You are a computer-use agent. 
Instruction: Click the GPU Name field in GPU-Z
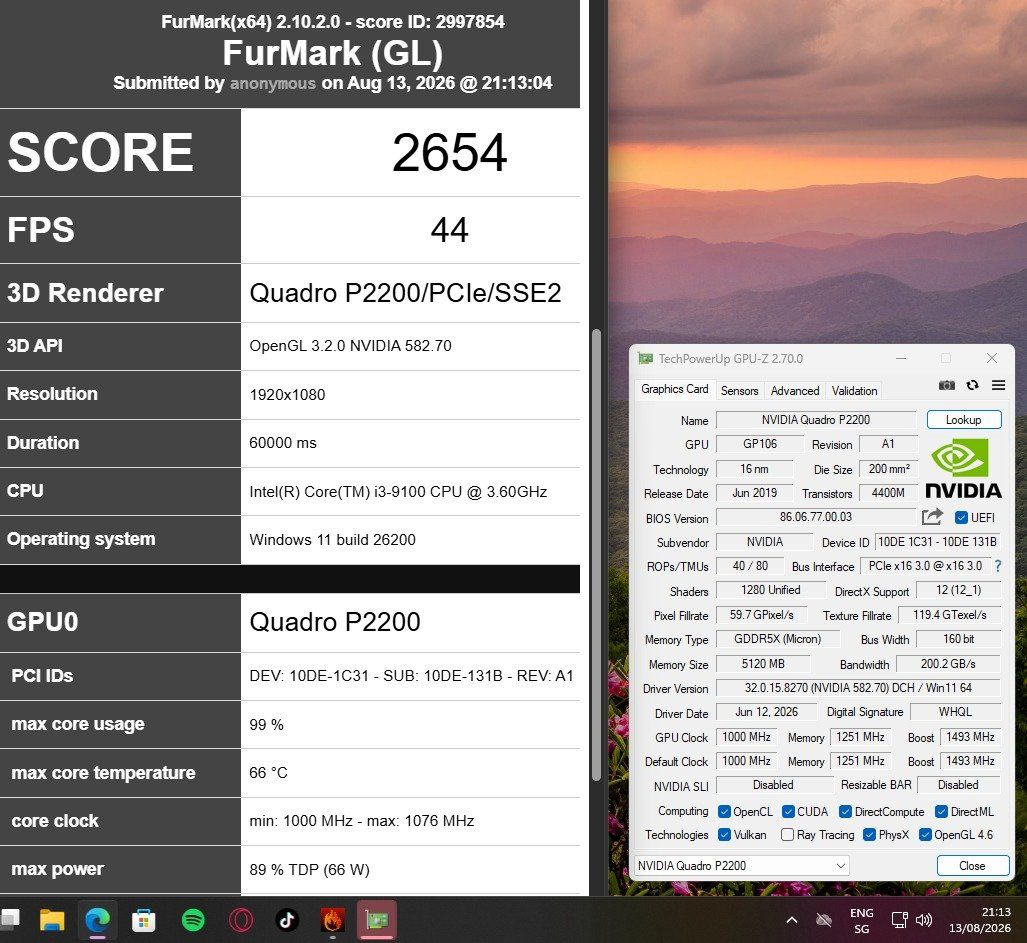coord(815,420)
